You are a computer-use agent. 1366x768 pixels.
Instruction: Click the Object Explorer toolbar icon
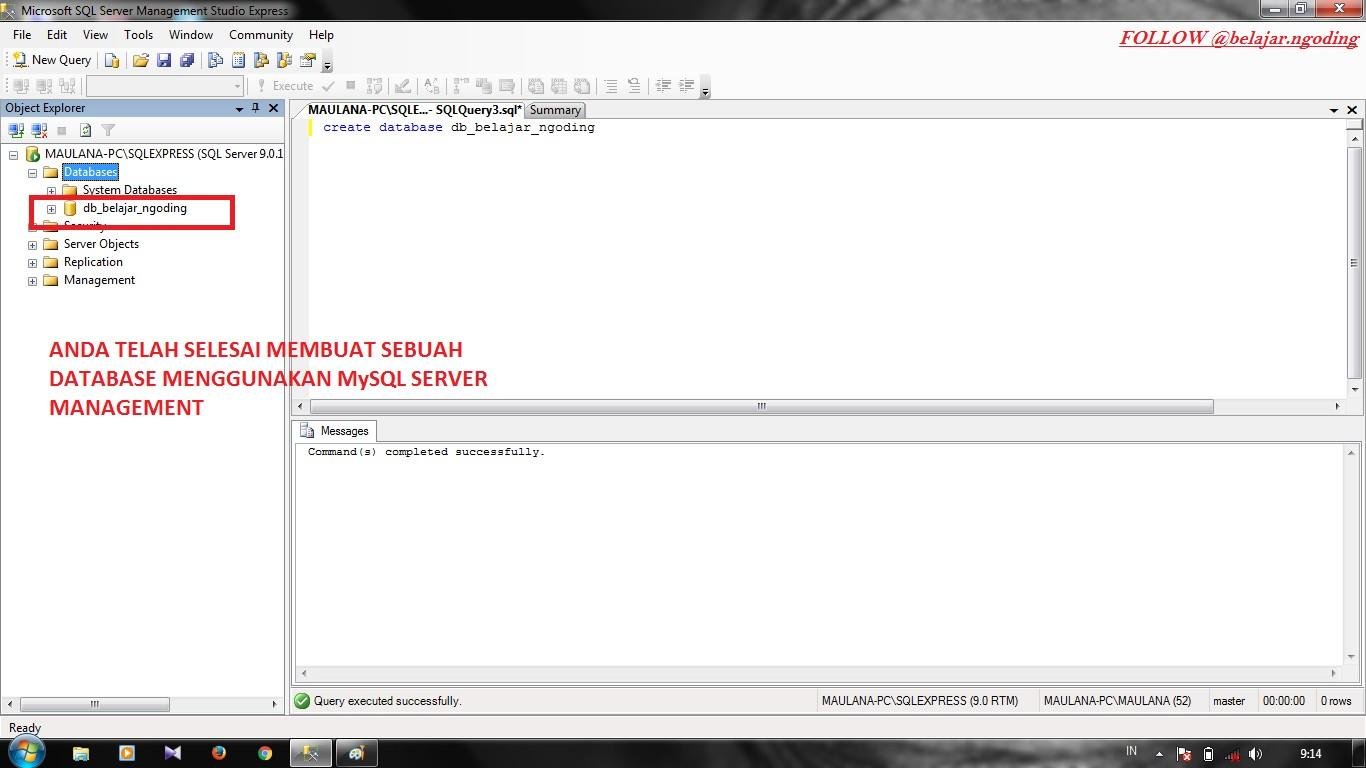[262, 60]
